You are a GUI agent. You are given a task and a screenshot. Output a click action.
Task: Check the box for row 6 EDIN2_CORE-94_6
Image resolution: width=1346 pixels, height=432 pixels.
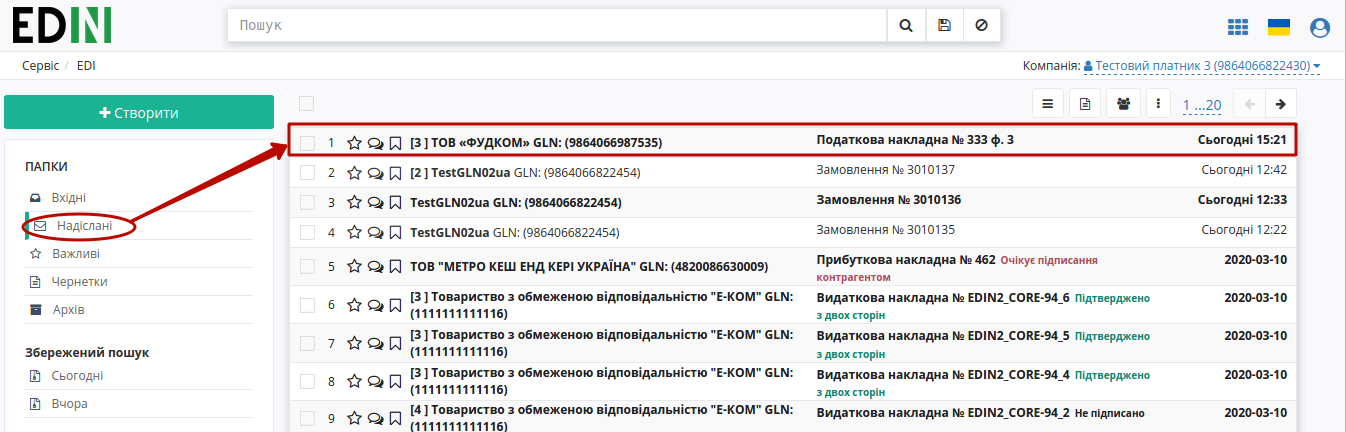pyautogui.click(x=308, y=305)
